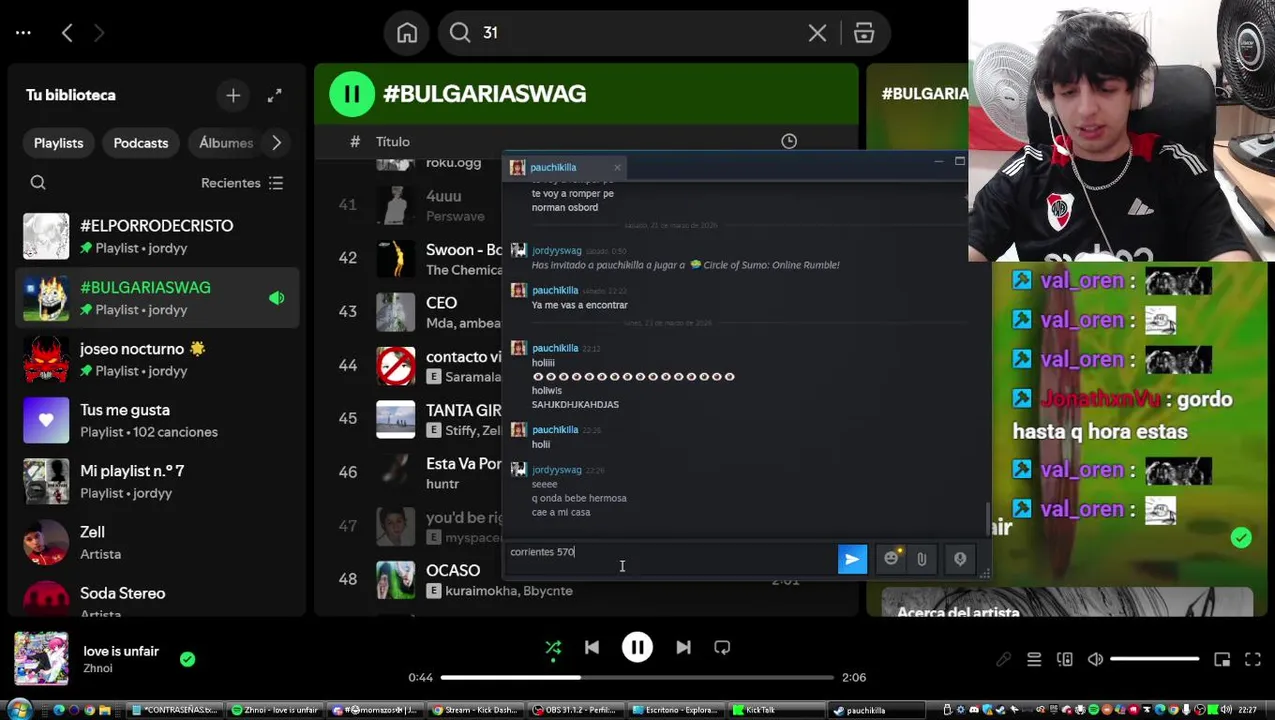This screenshot has width=1275, height=720.
Task: Send the Steam chat message
Action: [x=852, y=560]
